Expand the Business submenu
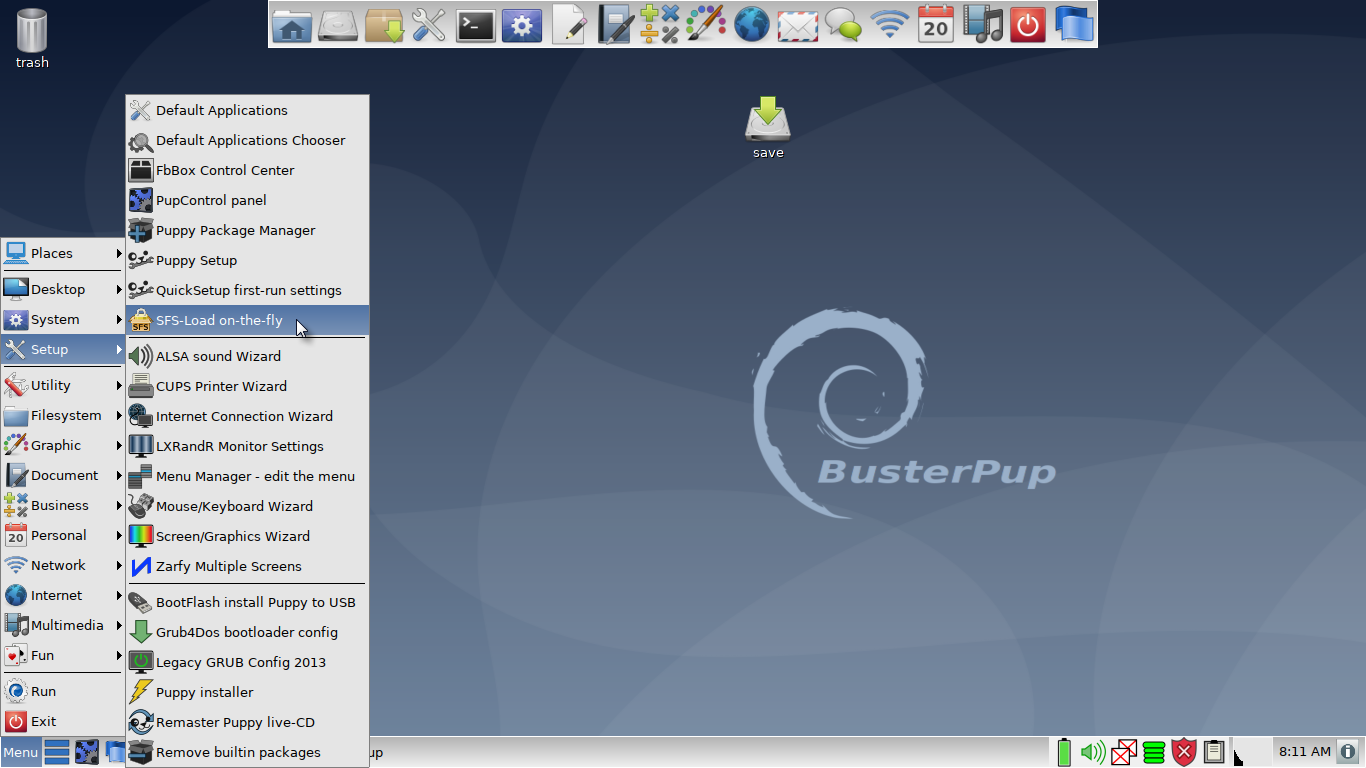 tap(62, 505)
